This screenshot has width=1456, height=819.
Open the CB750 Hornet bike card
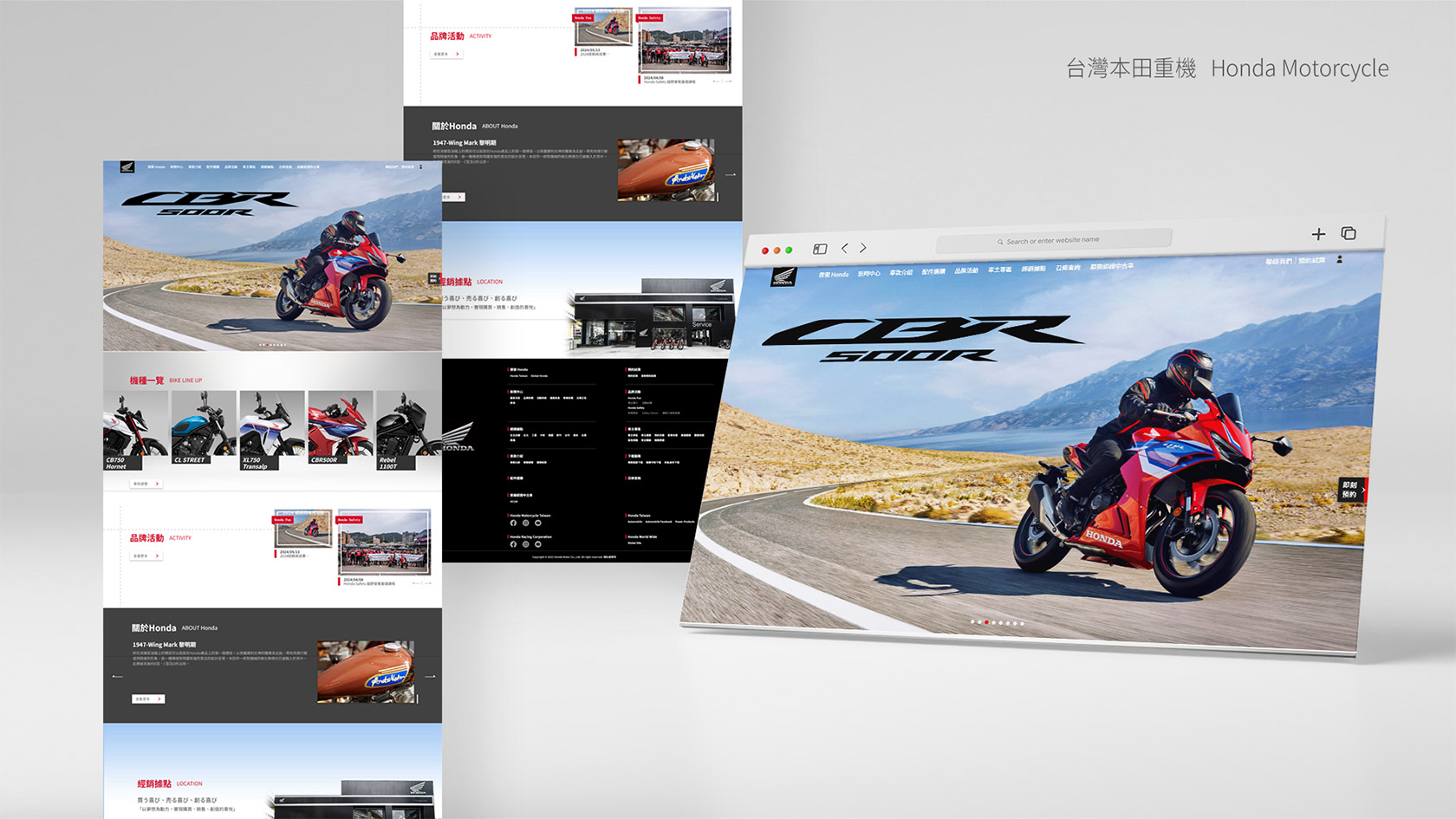135,430
